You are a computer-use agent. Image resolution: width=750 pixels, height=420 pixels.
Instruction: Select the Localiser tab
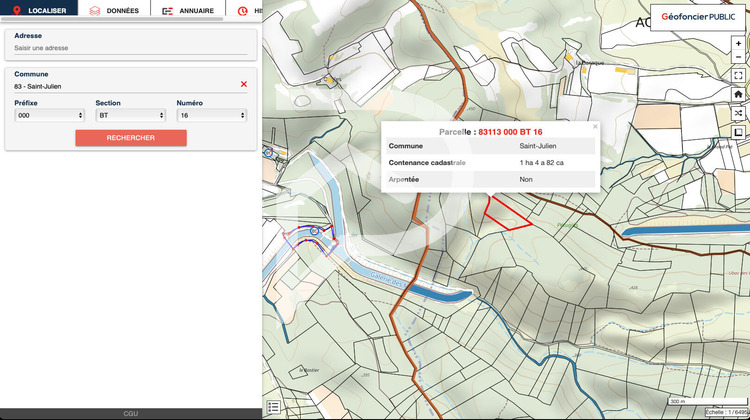39,10
